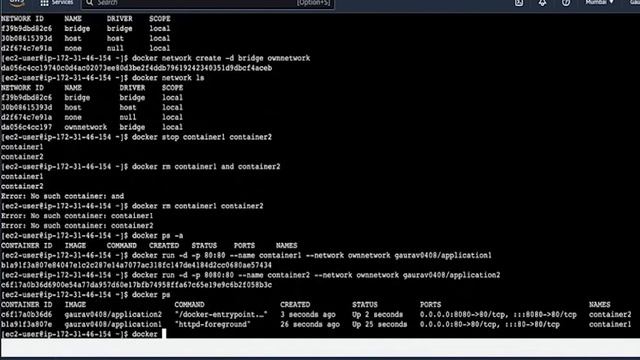Screen dimensions: 640x360
Task: Click the docker run command for container2
Action: [x=316, y=275]
